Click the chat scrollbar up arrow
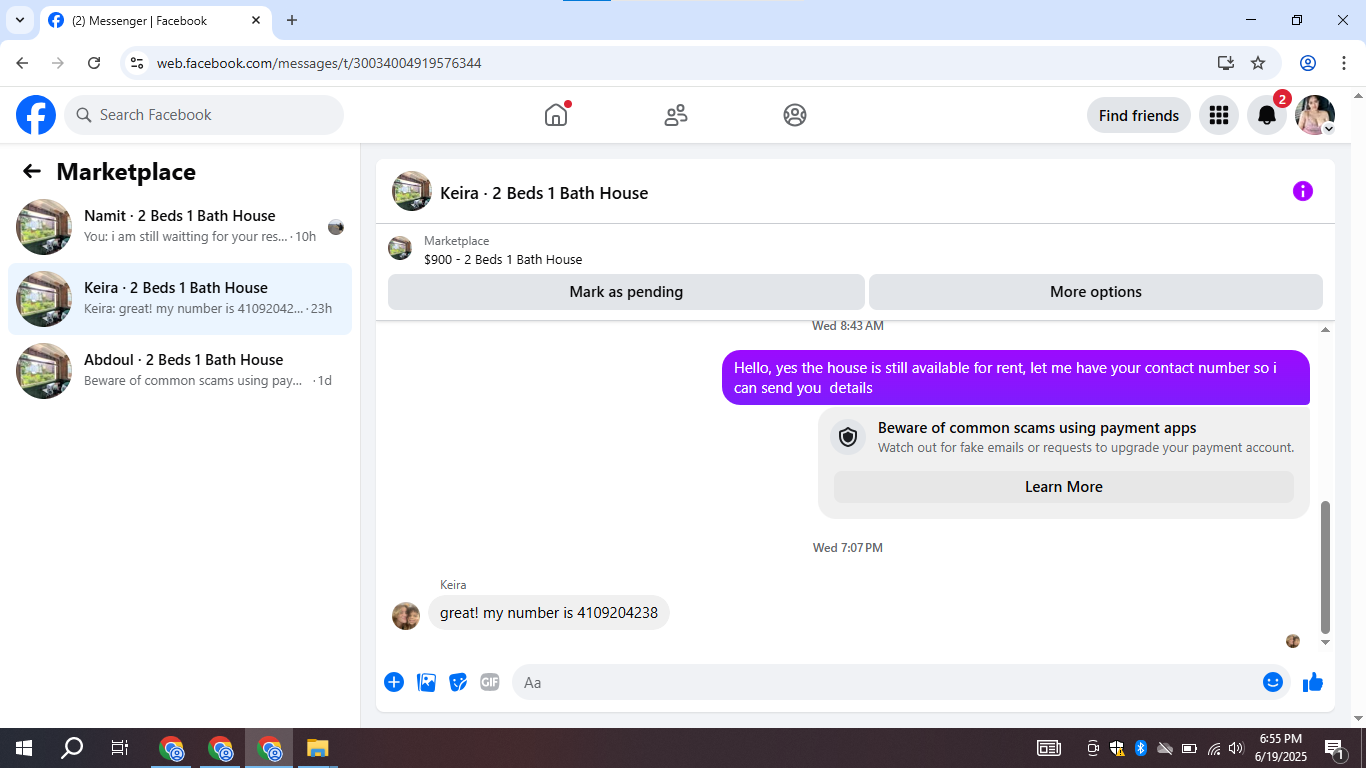1366x768 pixels. [1326, 329]
